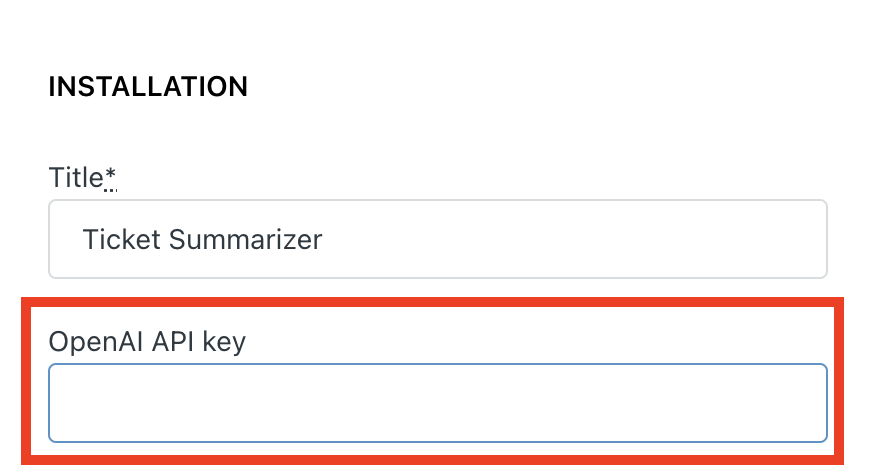Click the word 'Ticket' in the Title field
This screenshot has height=476, width=870.
(x=122, y=240)
